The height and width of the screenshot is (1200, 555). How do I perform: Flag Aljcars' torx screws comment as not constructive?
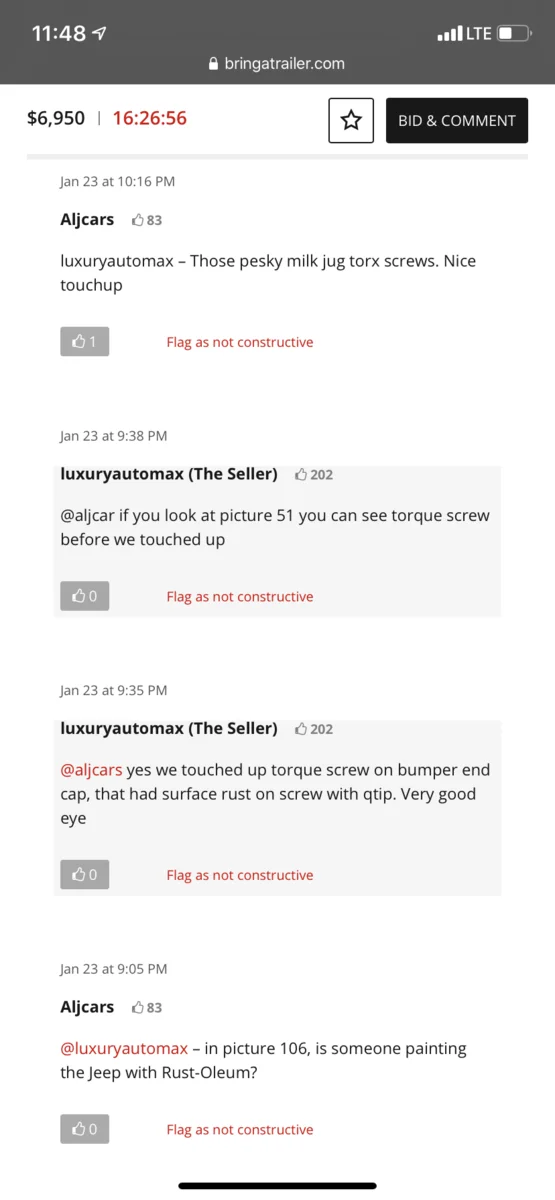tap(240, 342)
